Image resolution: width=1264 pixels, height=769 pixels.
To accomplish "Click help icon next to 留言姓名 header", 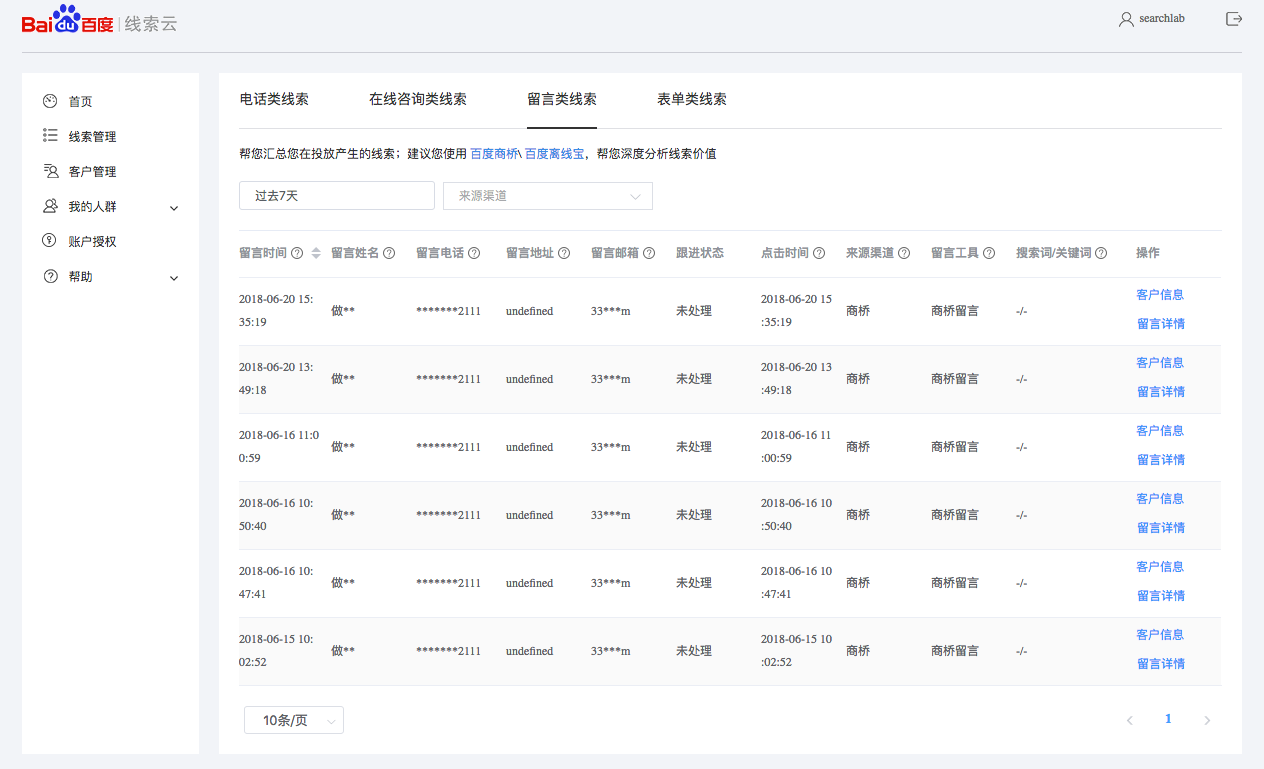I will [x=389, y=253].
